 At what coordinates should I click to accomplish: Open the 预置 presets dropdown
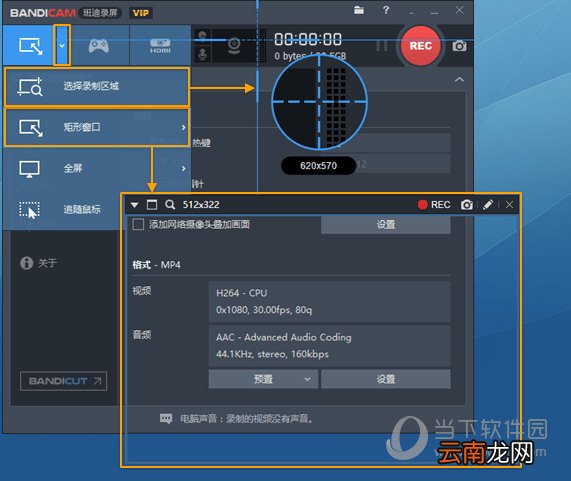click(263, 379)
